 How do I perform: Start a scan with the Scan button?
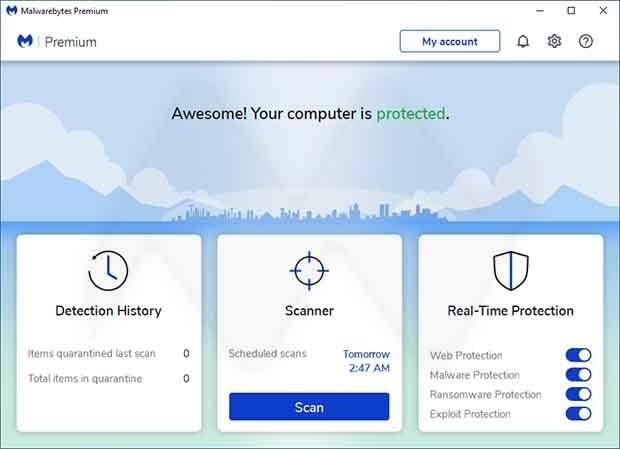[x=309, y=407]
